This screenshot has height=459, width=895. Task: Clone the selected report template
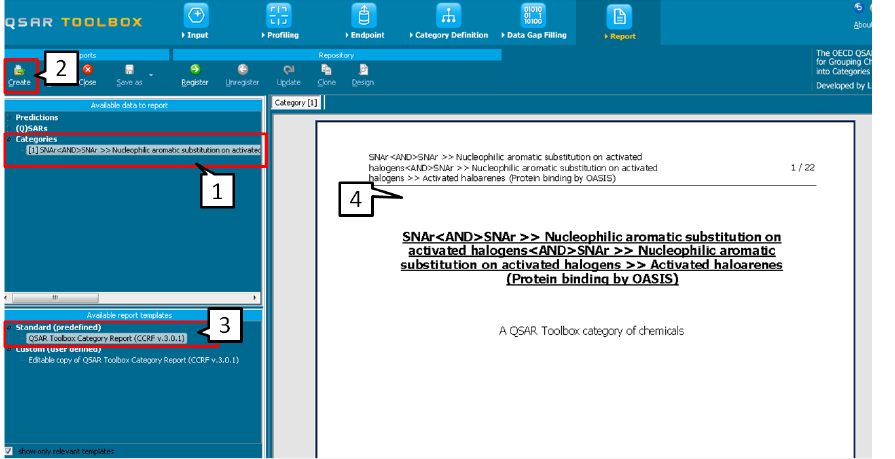(326, 75)
